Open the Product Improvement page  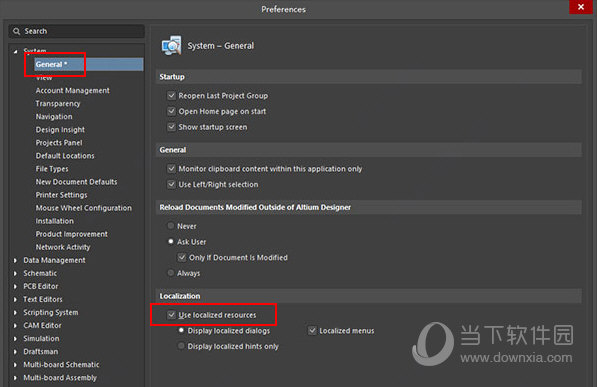click(x=72, y=234)
